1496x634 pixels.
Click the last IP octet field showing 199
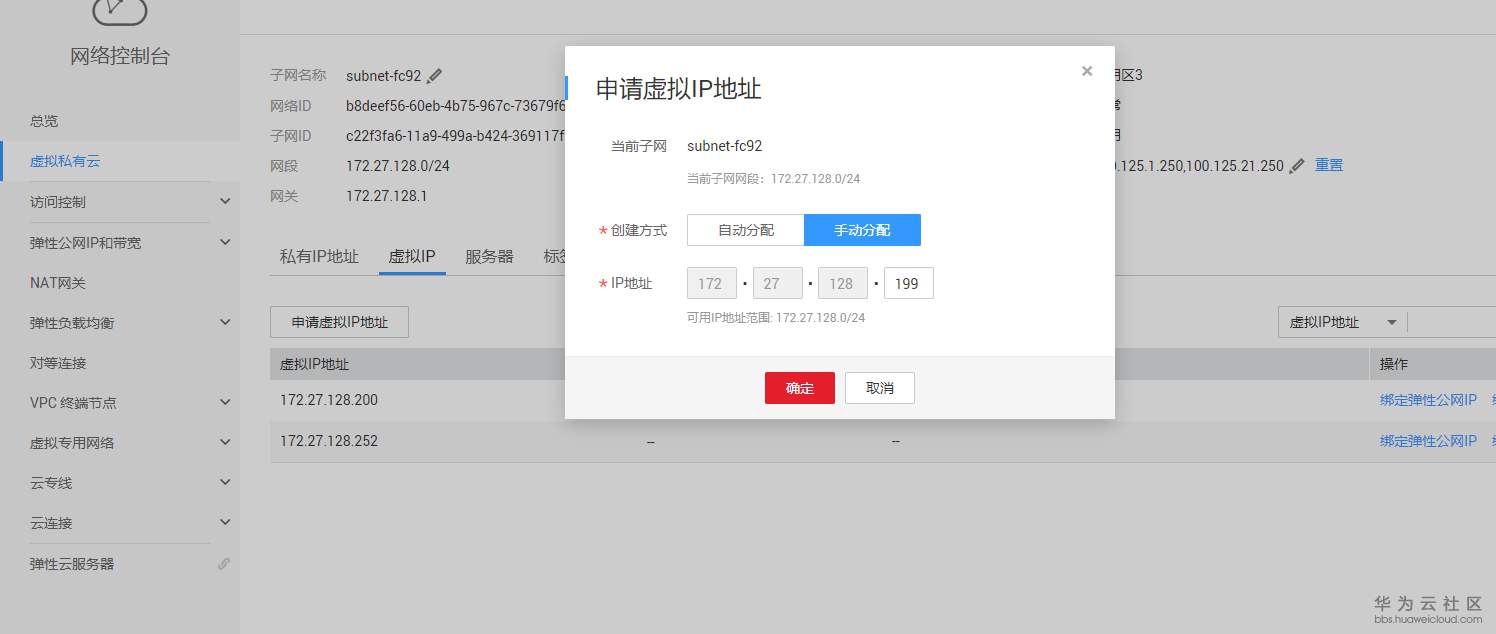907,283
